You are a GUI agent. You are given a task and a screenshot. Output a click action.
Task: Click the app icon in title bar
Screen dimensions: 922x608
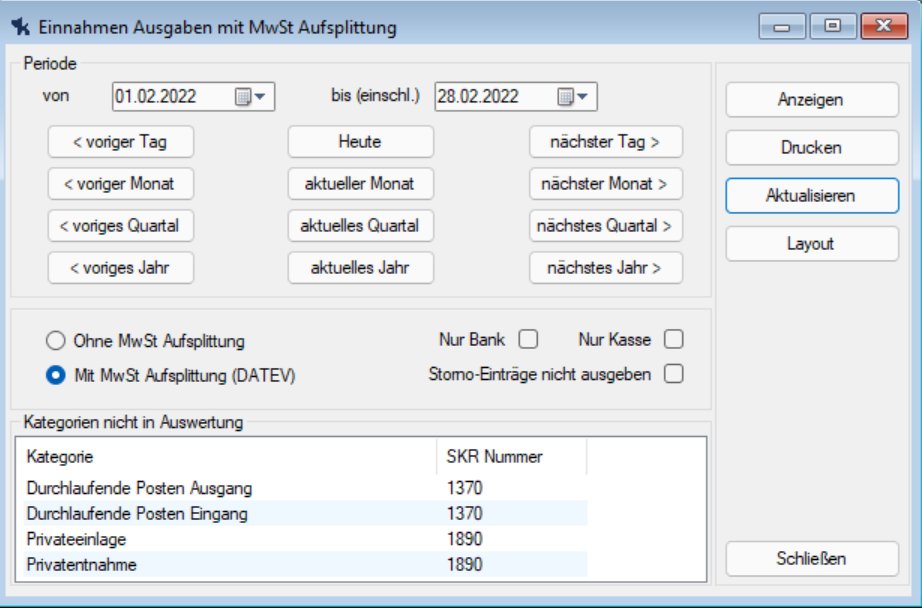pos(18,27)
